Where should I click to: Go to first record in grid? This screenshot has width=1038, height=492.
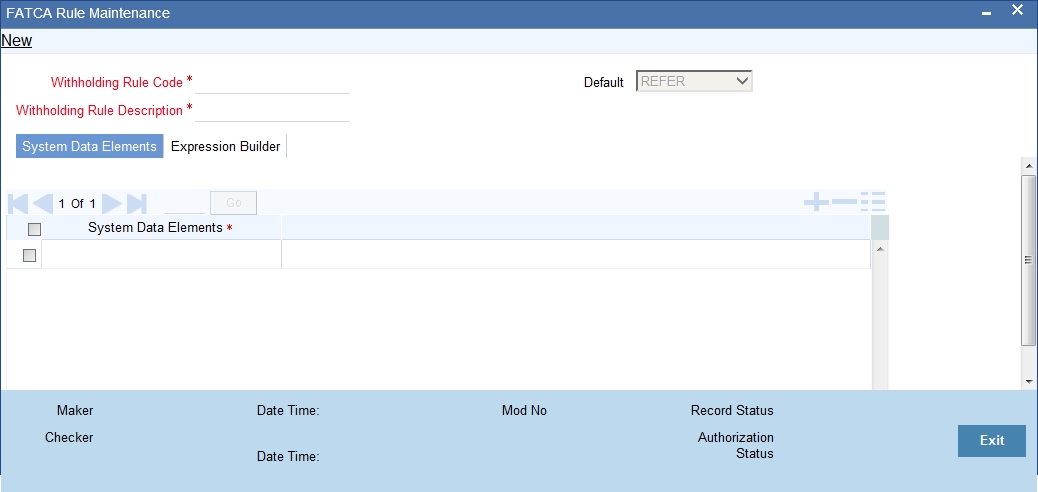[19, 203]
